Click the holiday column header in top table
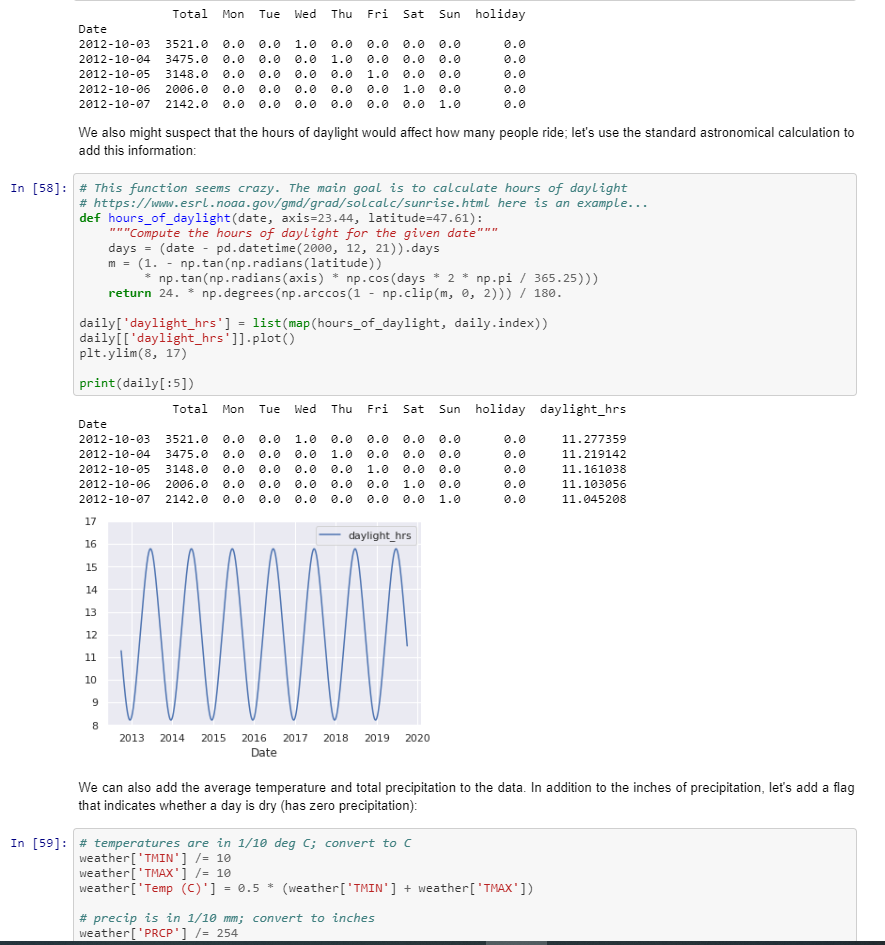 500,14
